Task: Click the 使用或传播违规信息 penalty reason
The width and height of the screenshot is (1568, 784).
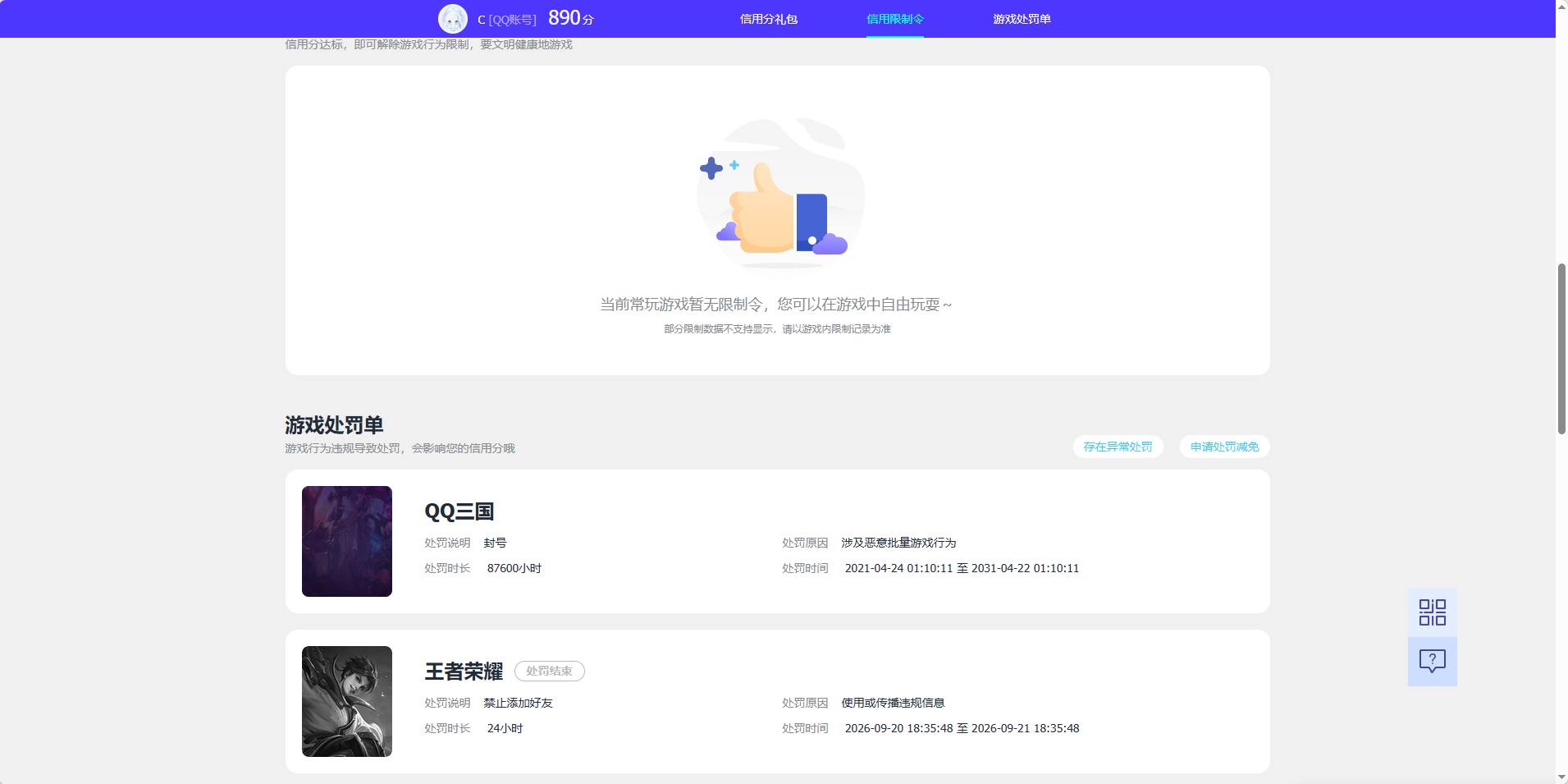Action: [893, 703]
